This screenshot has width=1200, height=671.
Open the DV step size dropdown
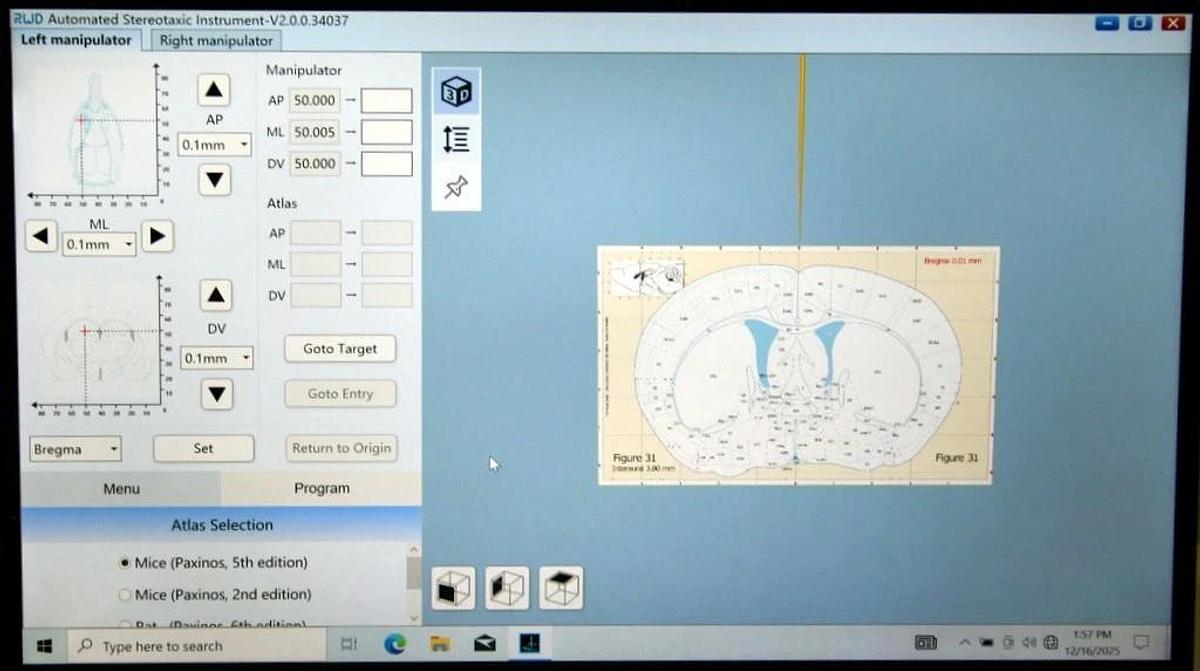click(217, 357)
